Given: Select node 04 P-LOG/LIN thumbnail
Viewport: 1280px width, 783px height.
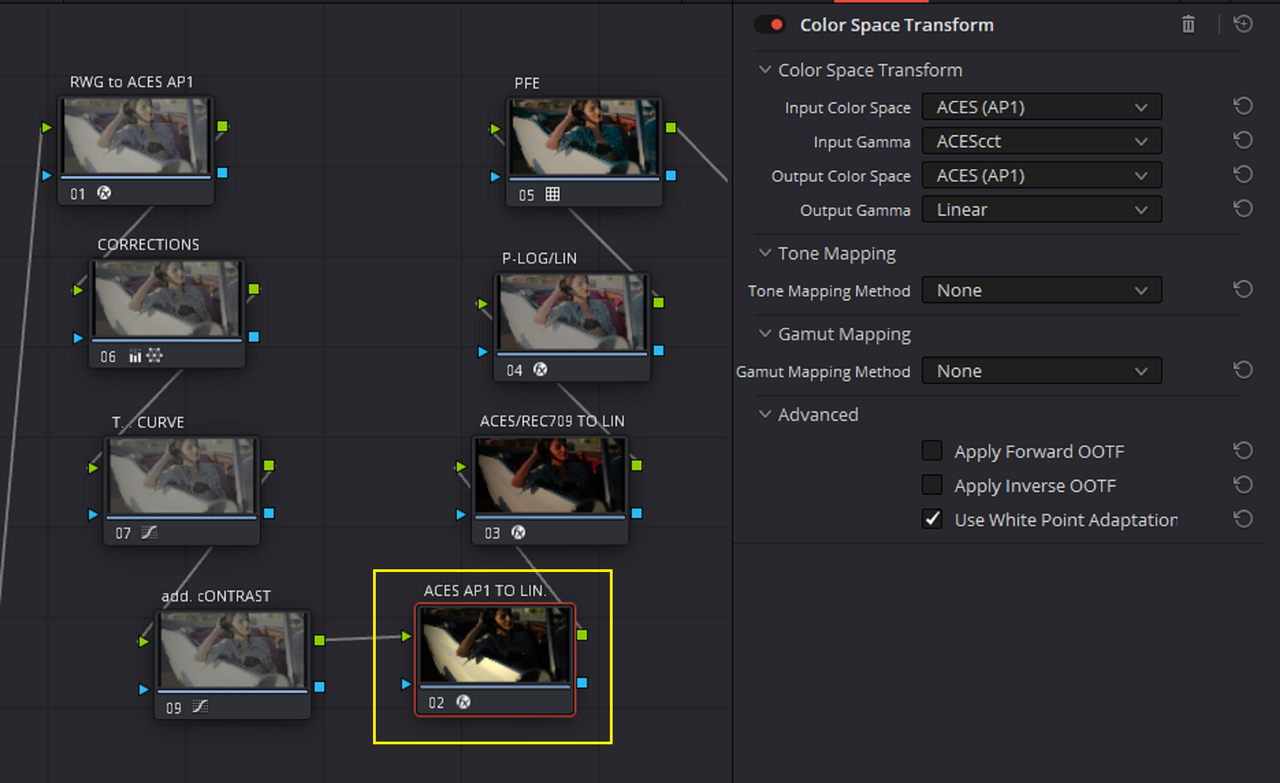Looking at the screenshot, I should (x=573, y=314).
